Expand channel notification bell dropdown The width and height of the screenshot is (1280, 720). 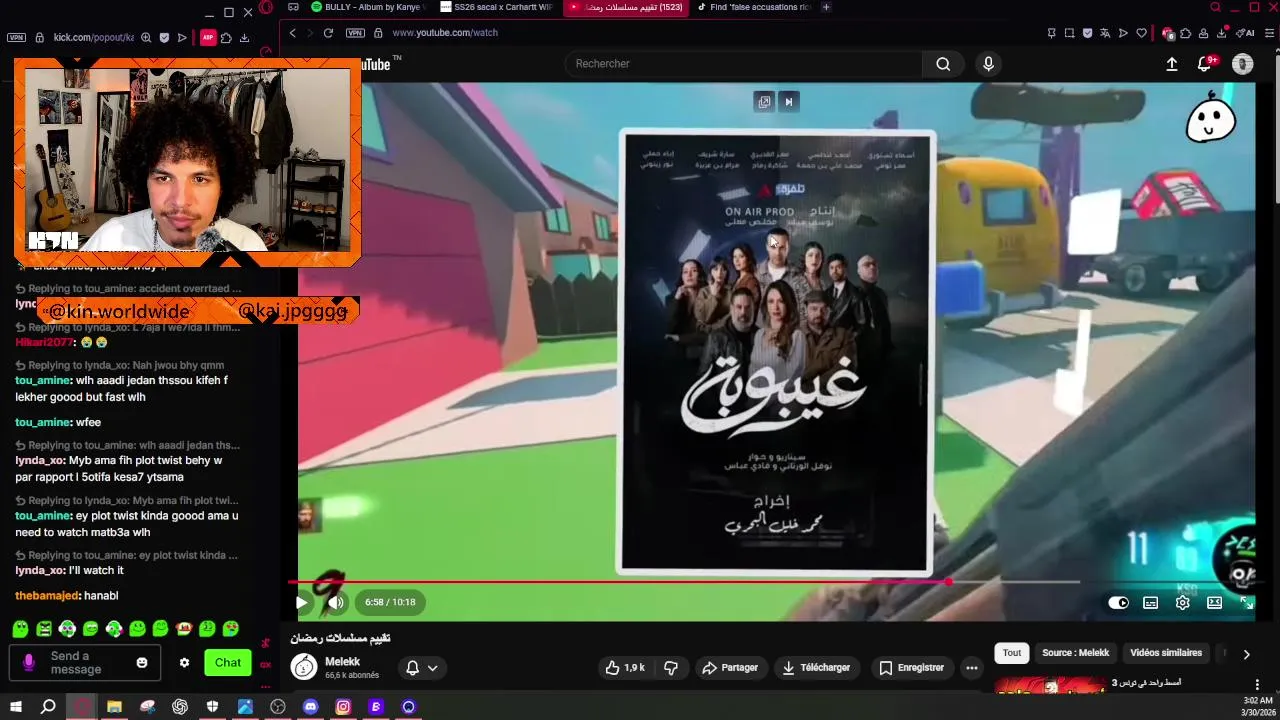click(422, 668)
